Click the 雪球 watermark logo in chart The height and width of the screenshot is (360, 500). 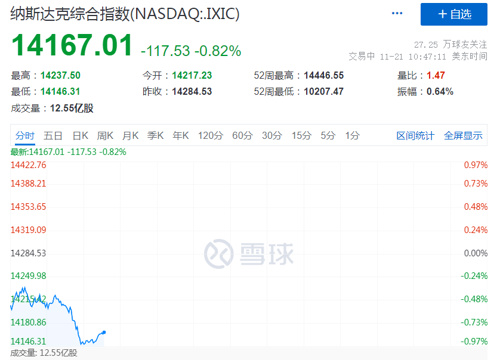click(x=249, y=254)
